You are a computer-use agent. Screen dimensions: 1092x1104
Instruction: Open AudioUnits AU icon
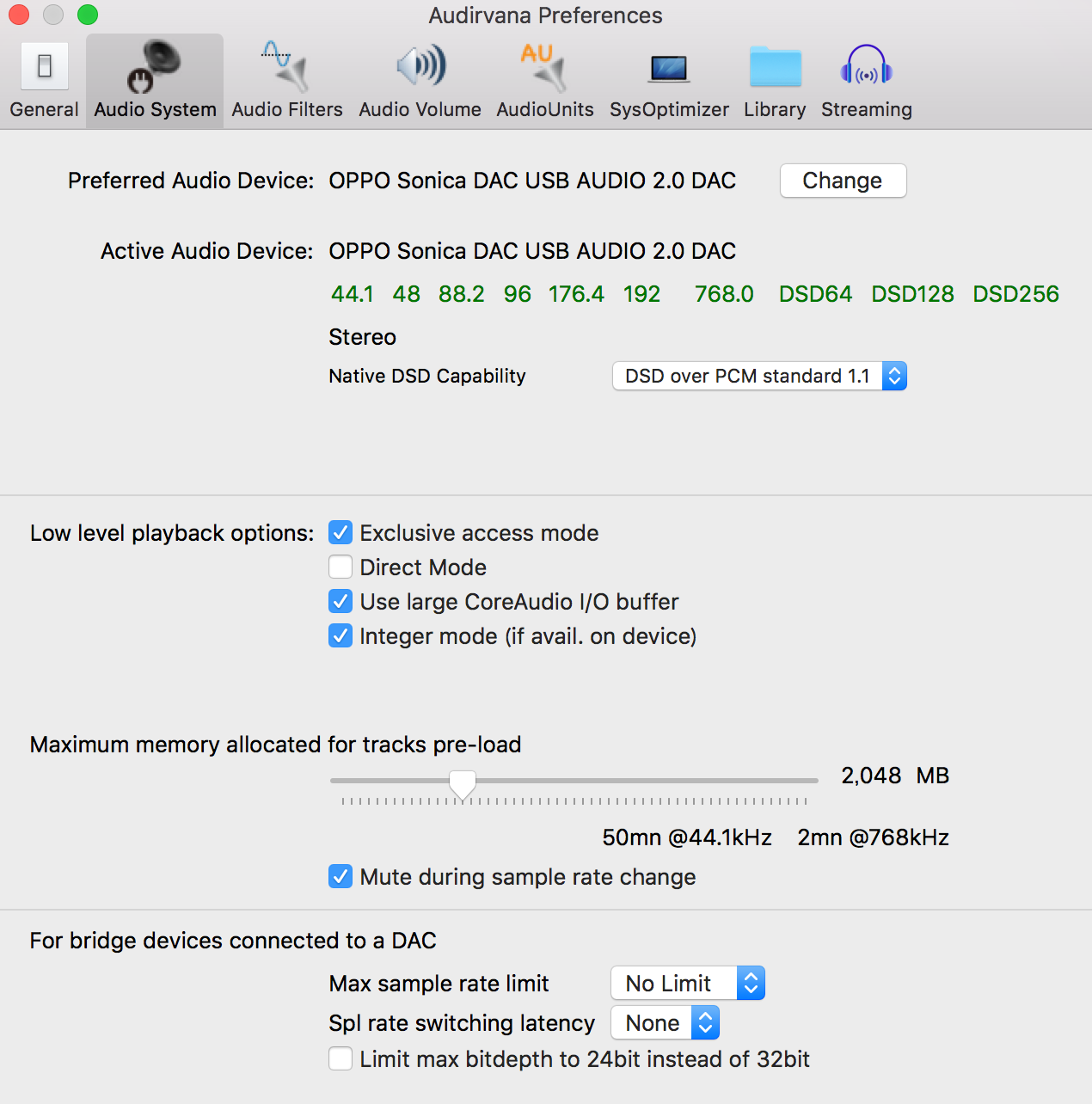(544, 66)
